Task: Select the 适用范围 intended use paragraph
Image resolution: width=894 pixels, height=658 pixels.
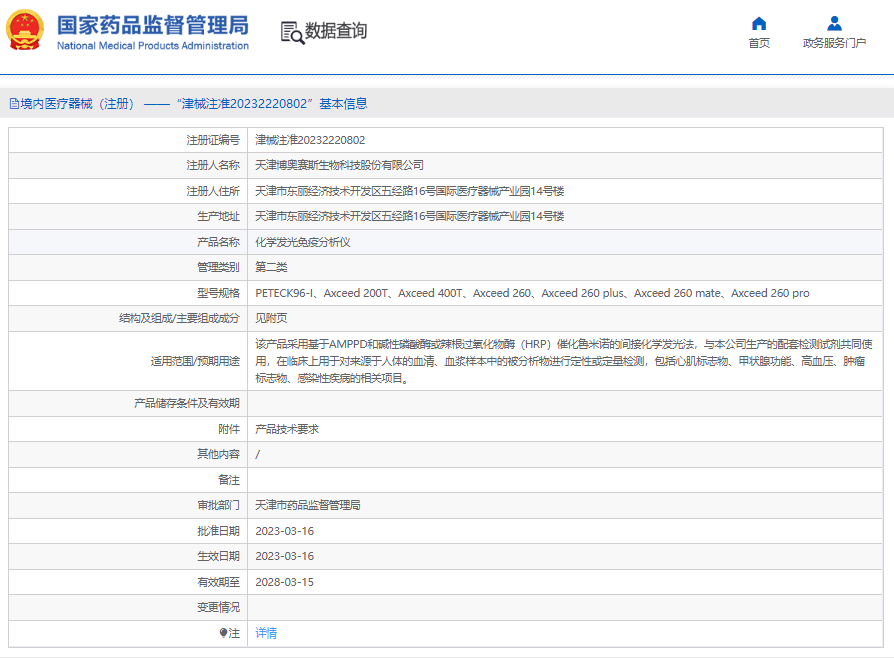Action: 564,361
